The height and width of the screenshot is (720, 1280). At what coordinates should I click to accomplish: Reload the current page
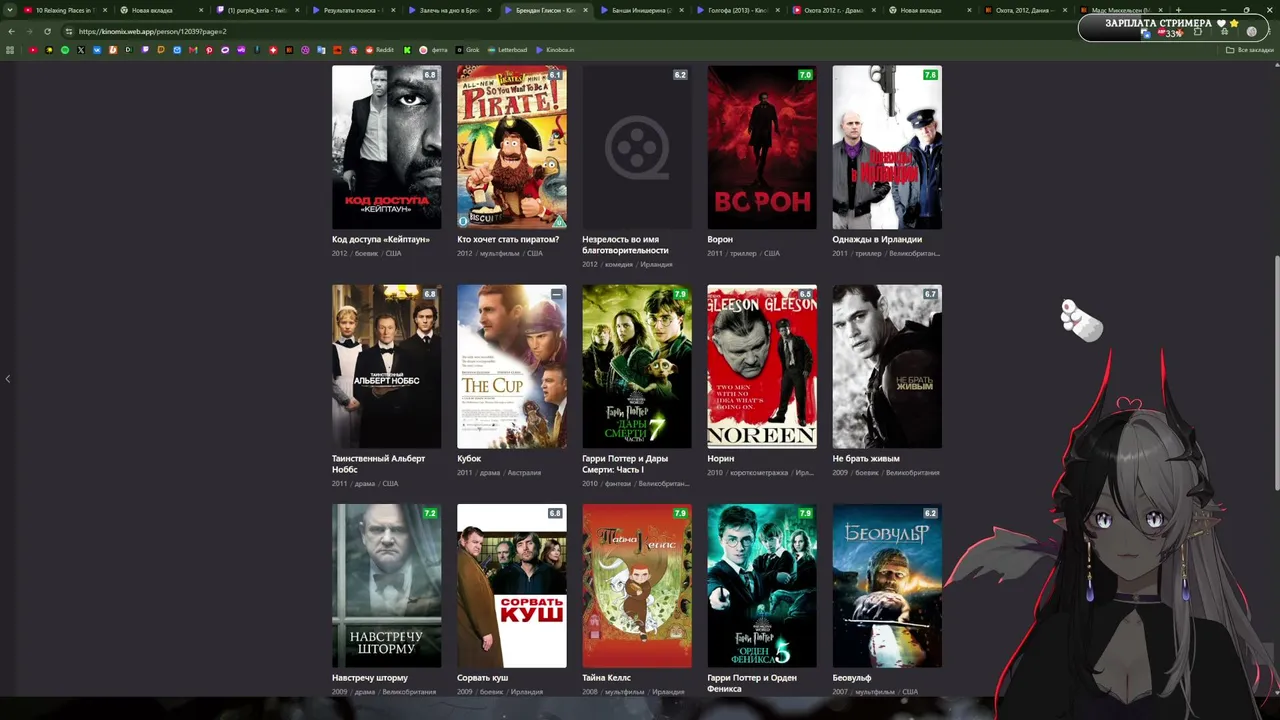click(47, 31)
